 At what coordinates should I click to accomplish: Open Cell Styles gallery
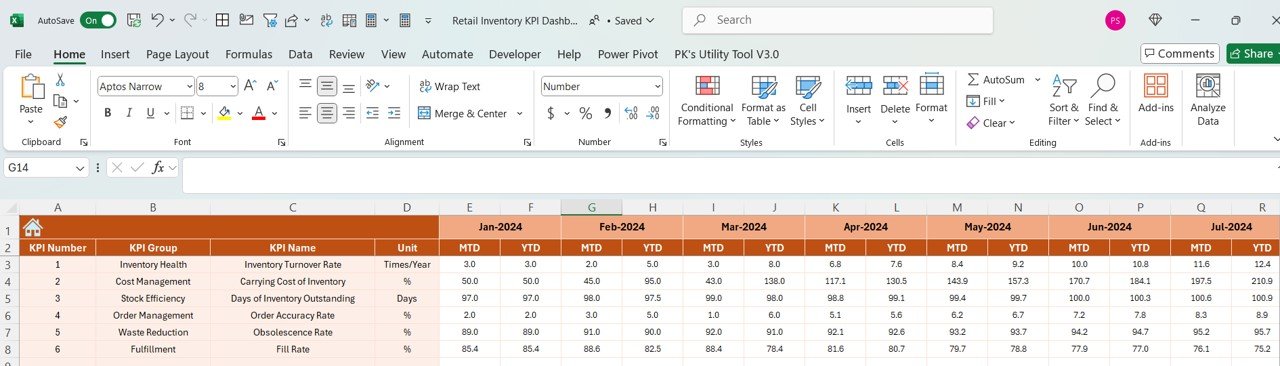coord(808,101)
